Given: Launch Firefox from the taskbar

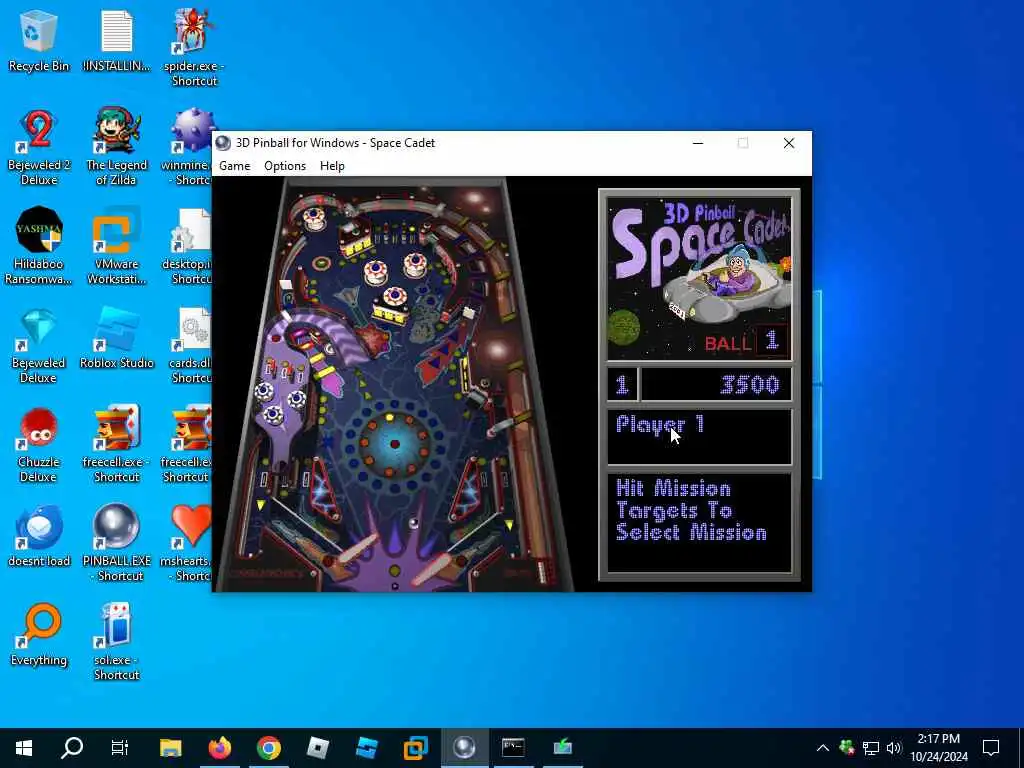Looking at the screenshot, I should pyautogui.click(x=219, y=748).
